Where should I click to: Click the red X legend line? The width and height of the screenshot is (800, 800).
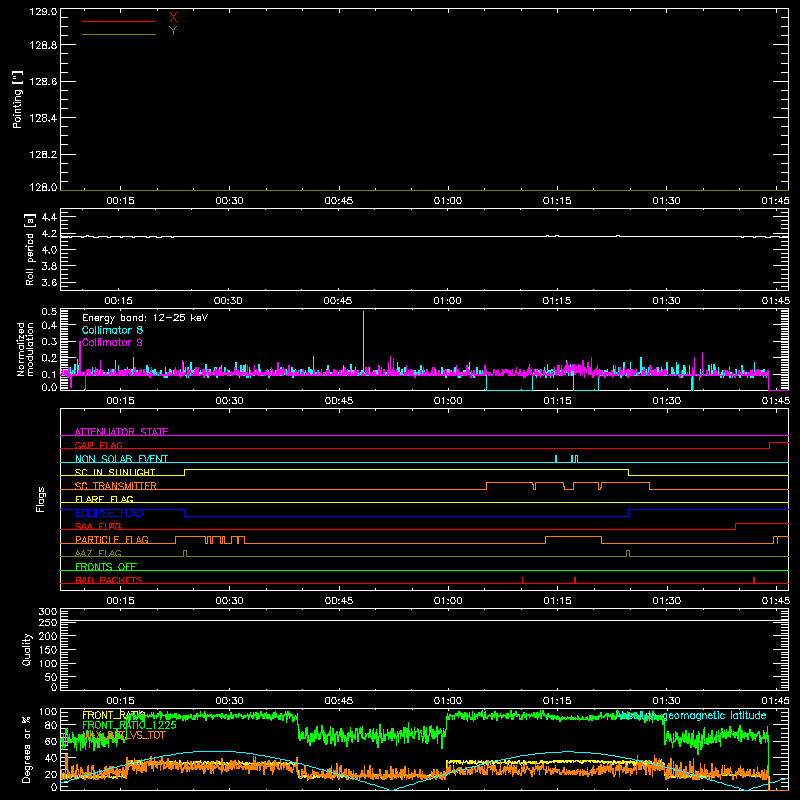click(x=119, y=21)
